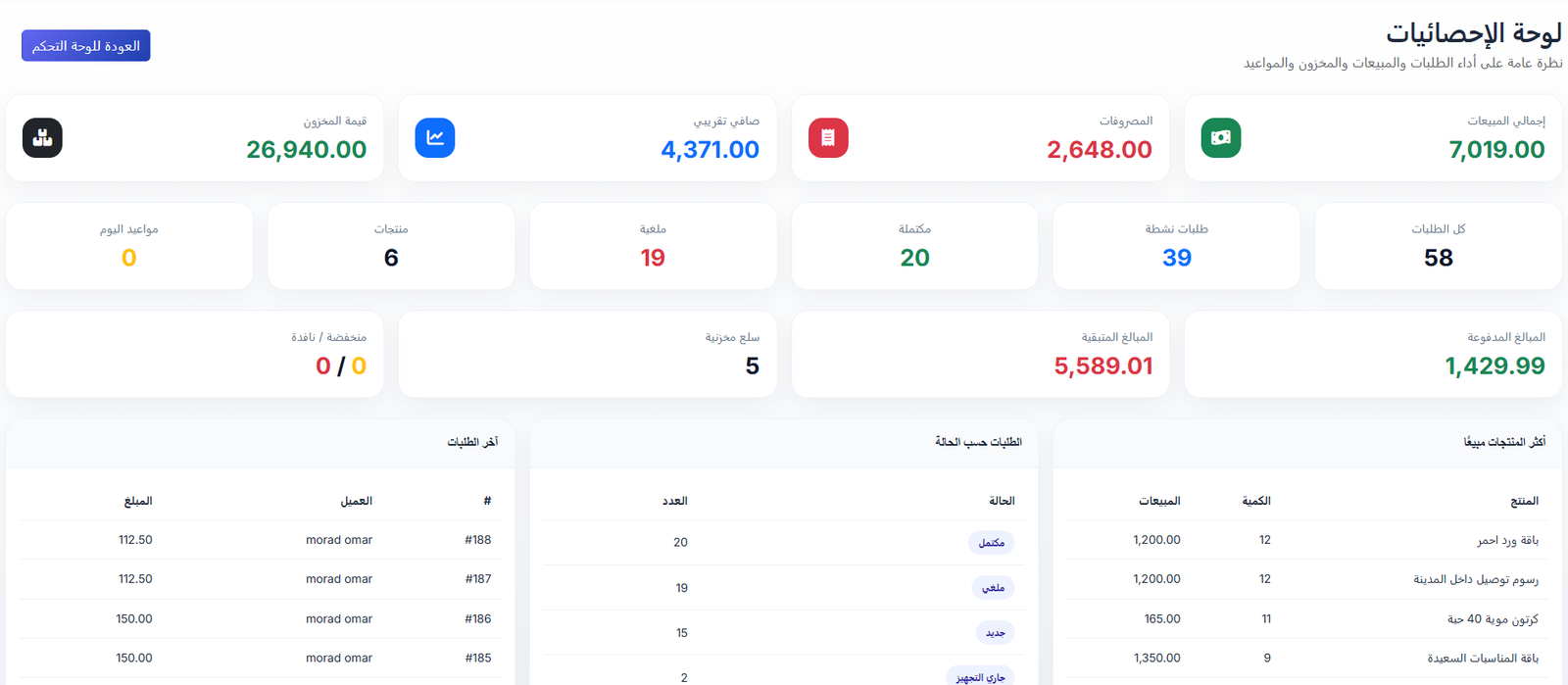Click the 'العميل' column header

click(x=357, y=501)
